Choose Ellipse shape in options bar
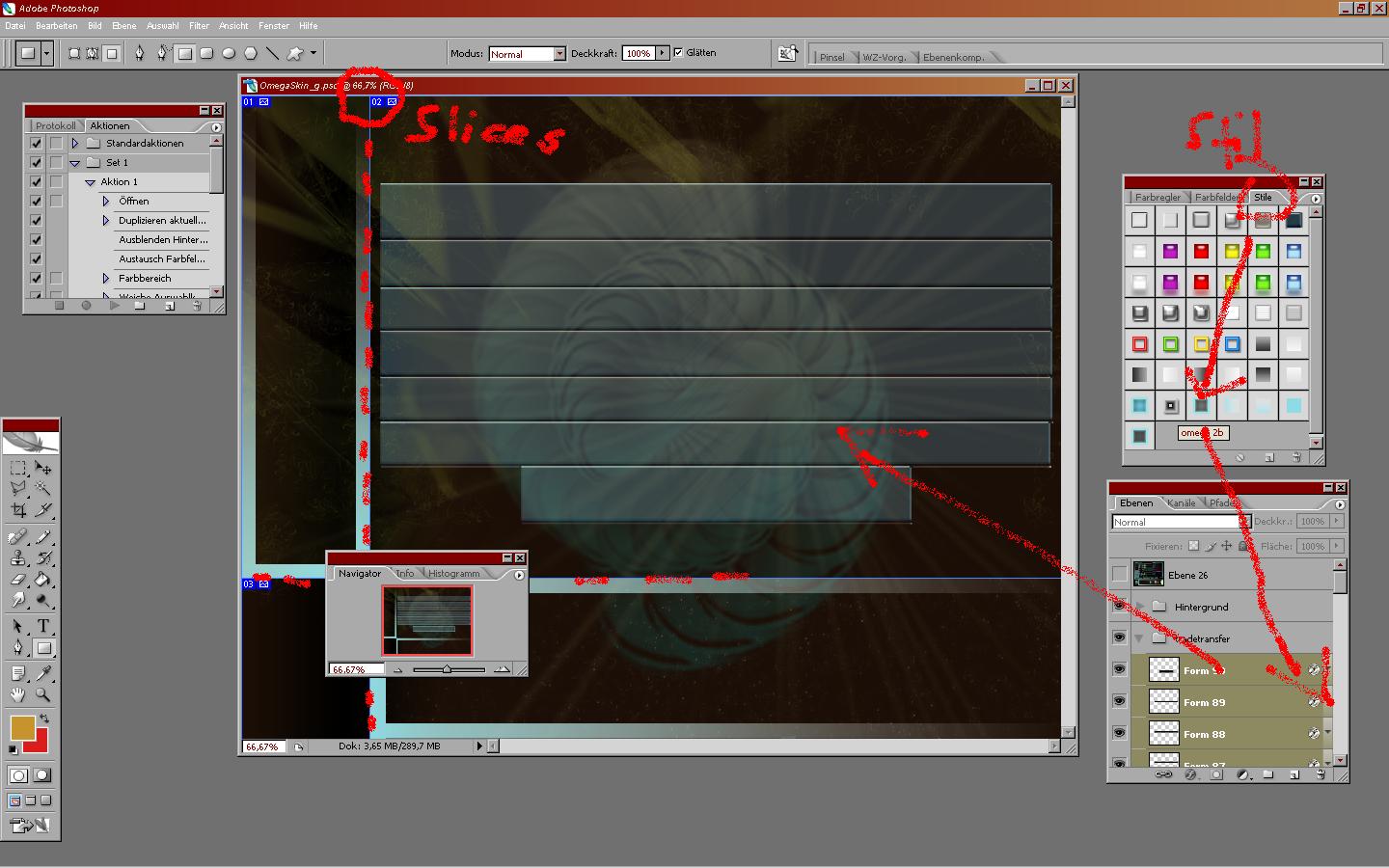 229,54
